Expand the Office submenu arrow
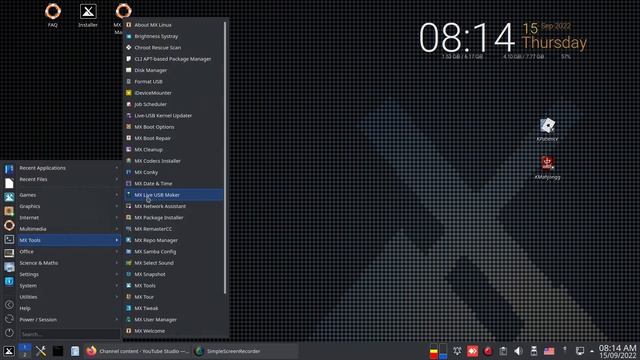Image resolution: width=640 pixels, height=360 pixels. coord(117,251)
